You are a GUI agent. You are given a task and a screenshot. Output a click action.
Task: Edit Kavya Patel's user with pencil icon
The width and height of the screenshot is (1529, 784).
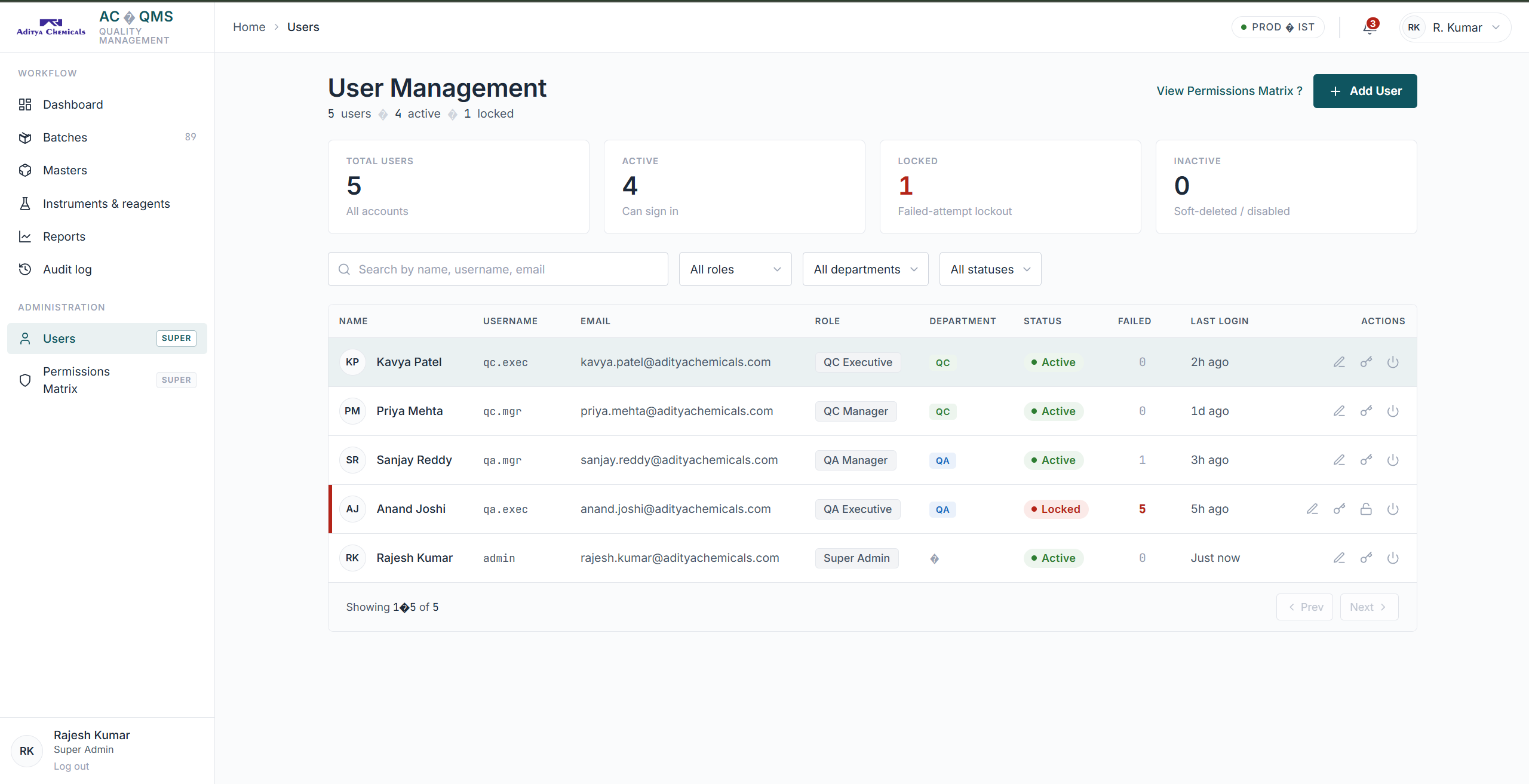pos(1339,362)
